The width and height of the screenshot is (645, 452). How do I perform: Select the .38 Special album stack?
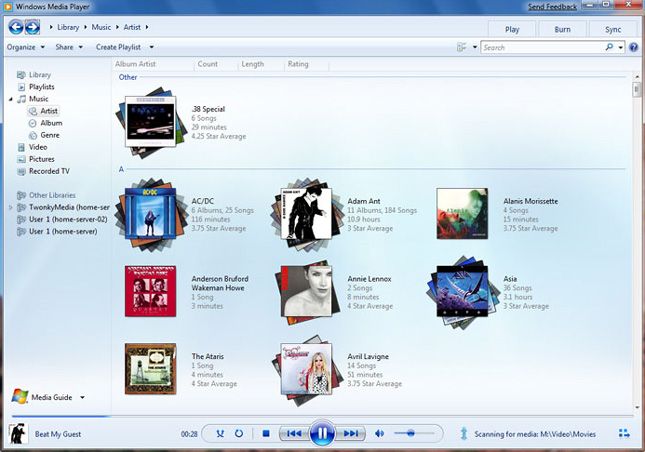(x=151, y=122)
